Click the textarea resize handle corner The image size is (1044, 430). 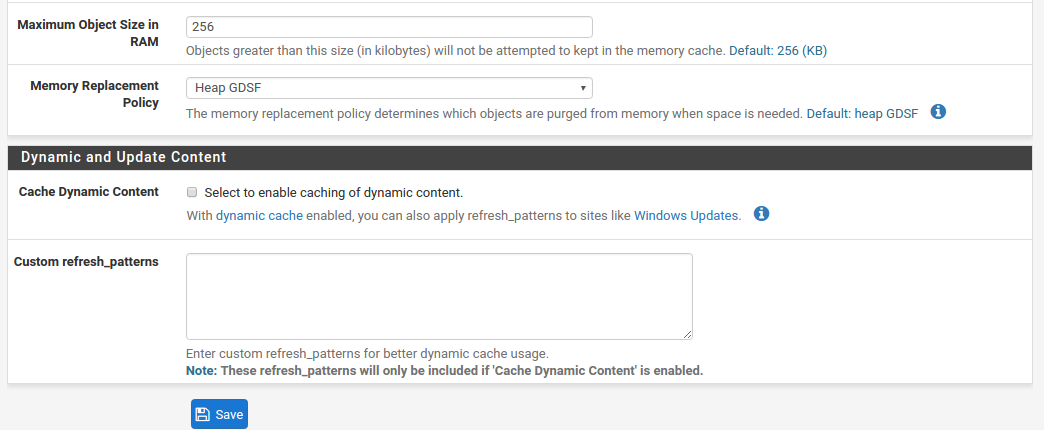tap(687, 334)
